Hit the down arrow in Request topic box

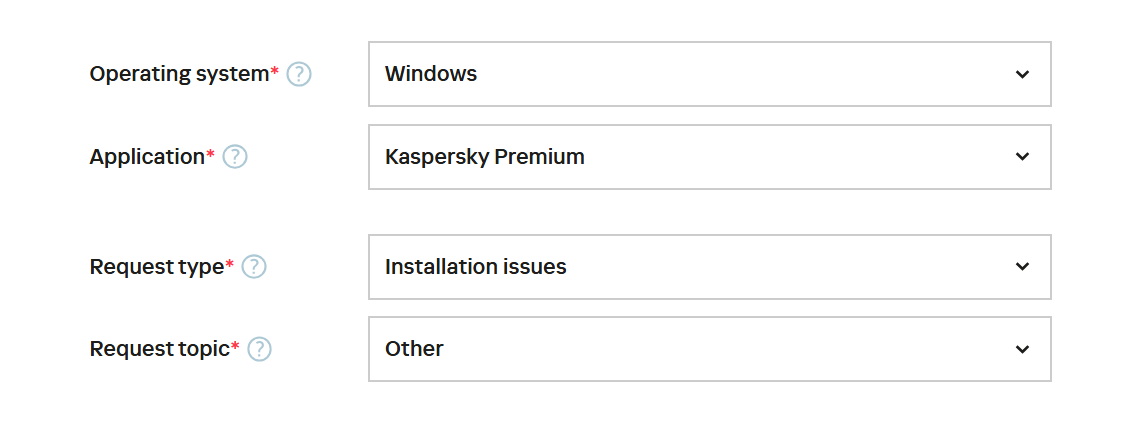(1022, 349)
